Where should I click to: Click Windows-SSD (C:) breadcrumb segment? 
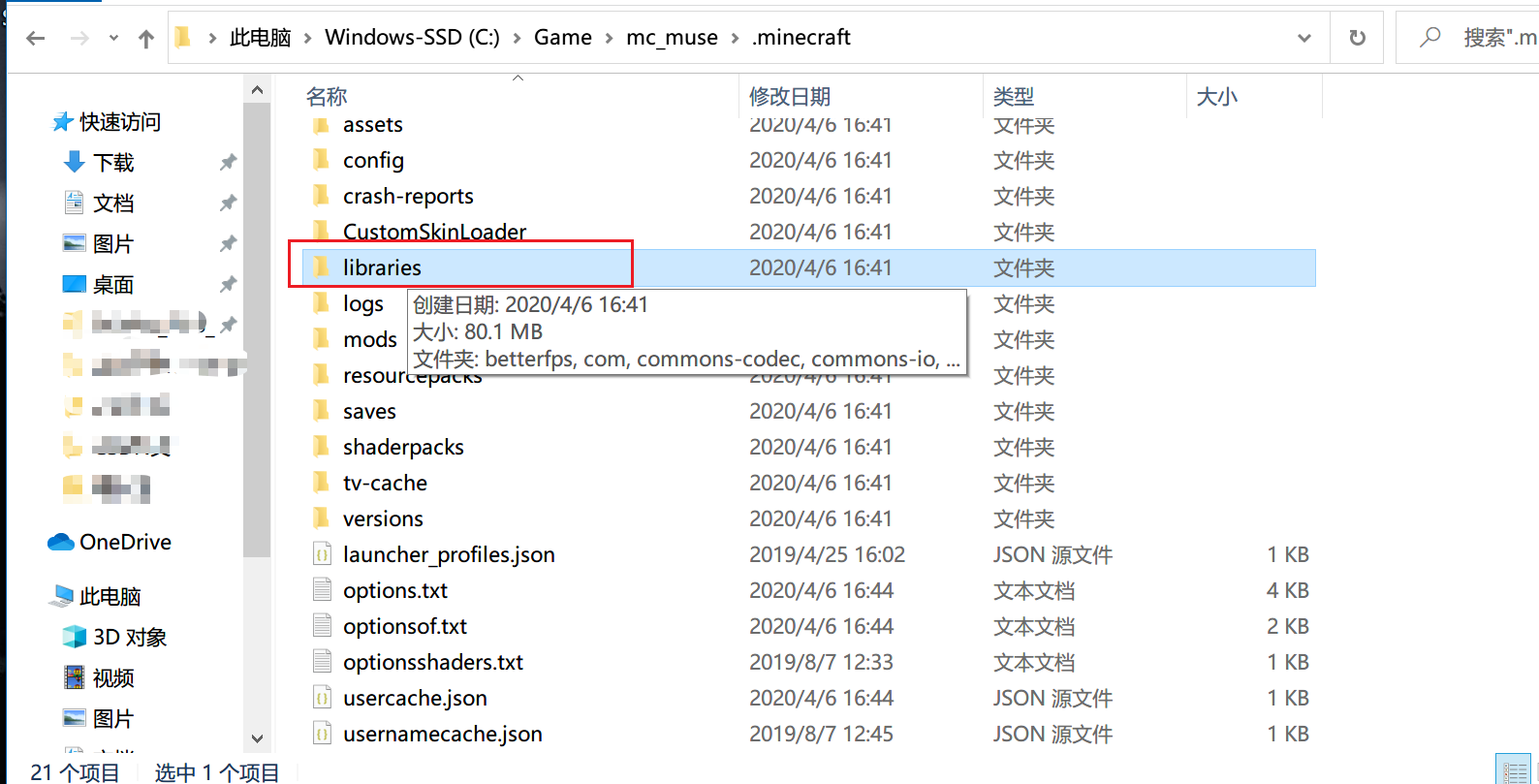[412, 38]
